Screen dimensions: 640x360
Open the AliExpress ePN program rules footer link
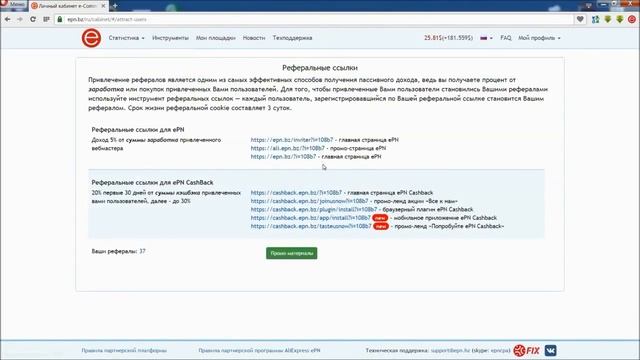click(259, 350)
